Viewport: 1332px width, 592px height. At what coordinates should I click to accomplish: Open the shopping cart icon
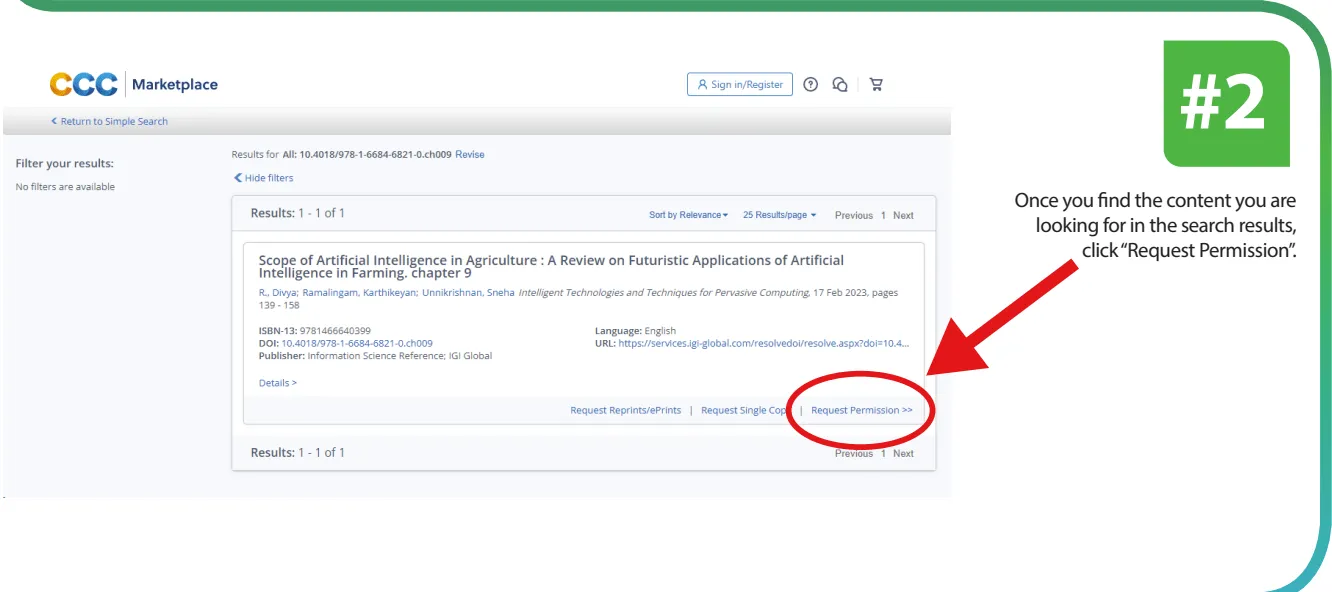coord(876,85)
